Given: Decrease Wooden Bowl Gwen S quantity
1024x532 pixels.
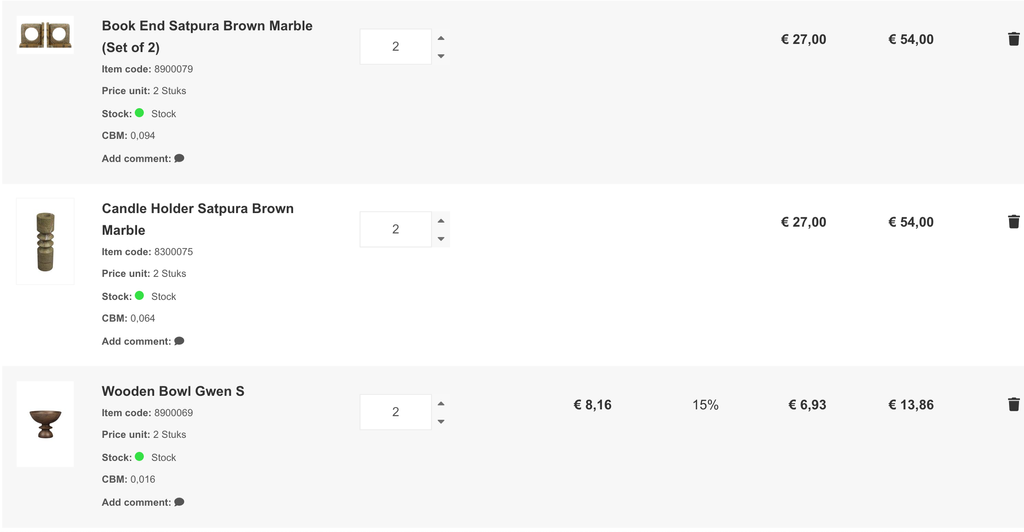Looking at the screenshot, I should (441, 422).
